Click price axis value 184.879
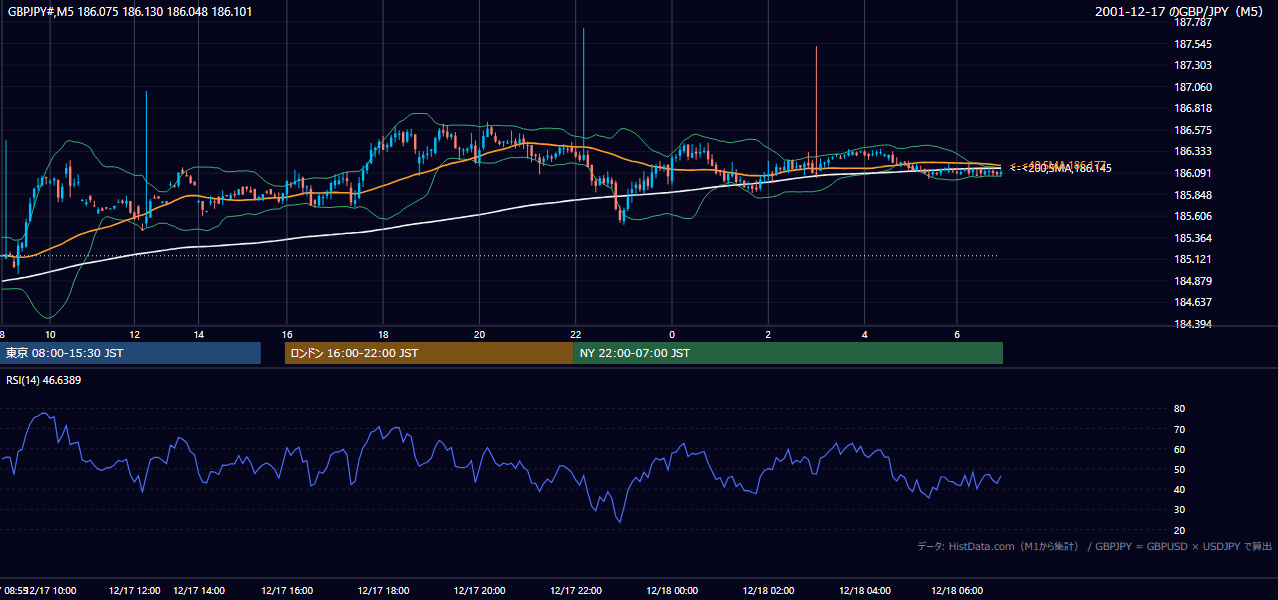 [x=1192, y=281]
